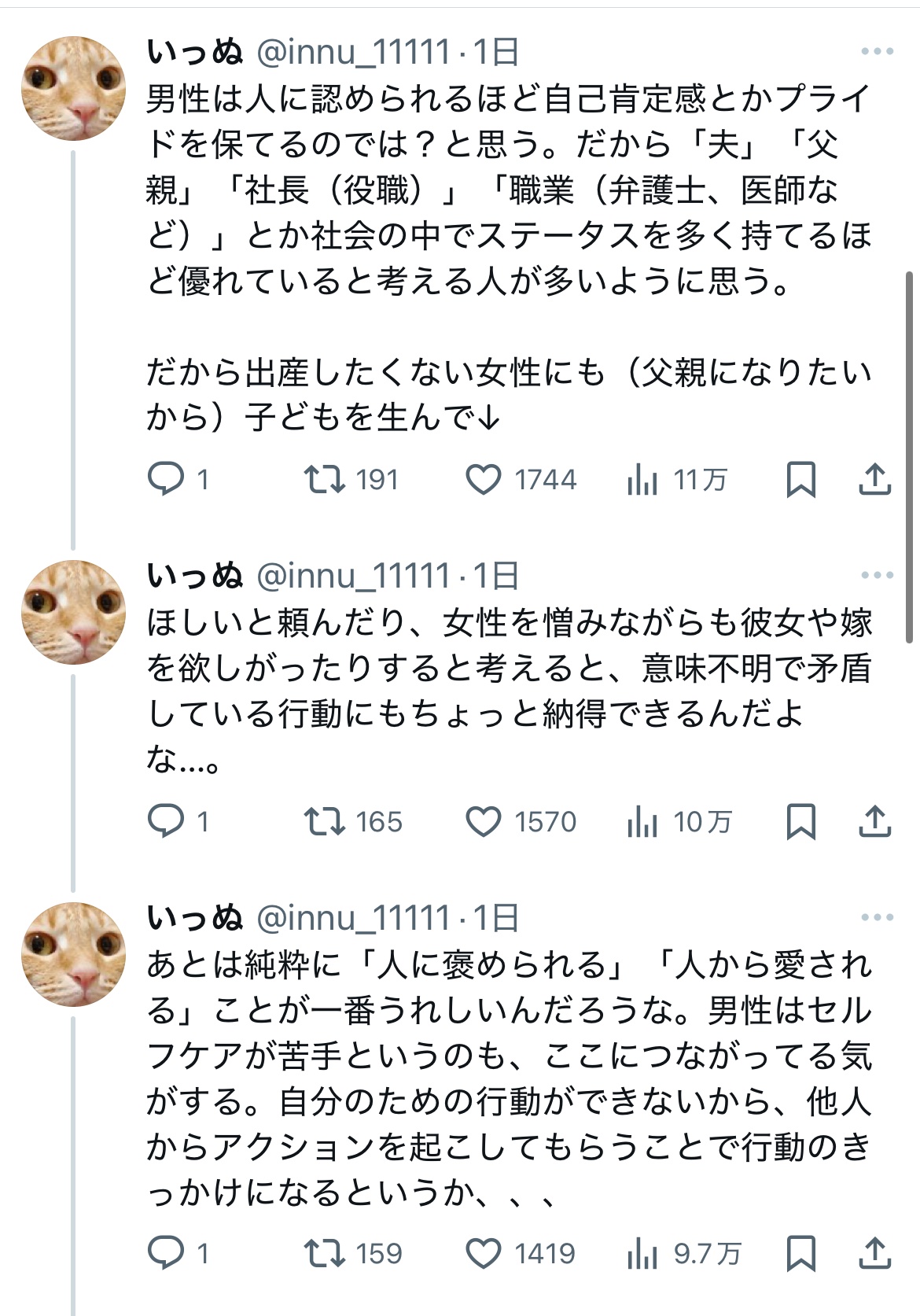Open the @innu_11111 handle on first tweet
Screen dimensions: 920x1316
click(x=354, y=52)
